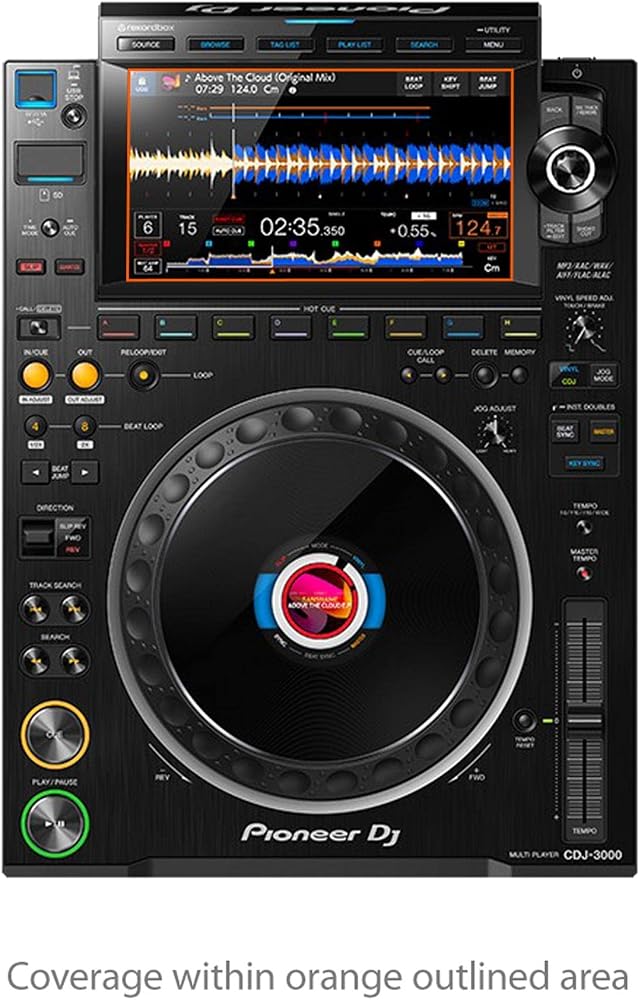Click TRACK SEARCH next button
Image resolution: width=640 pixels, height=1000 pixels.
tap(75, 609)
